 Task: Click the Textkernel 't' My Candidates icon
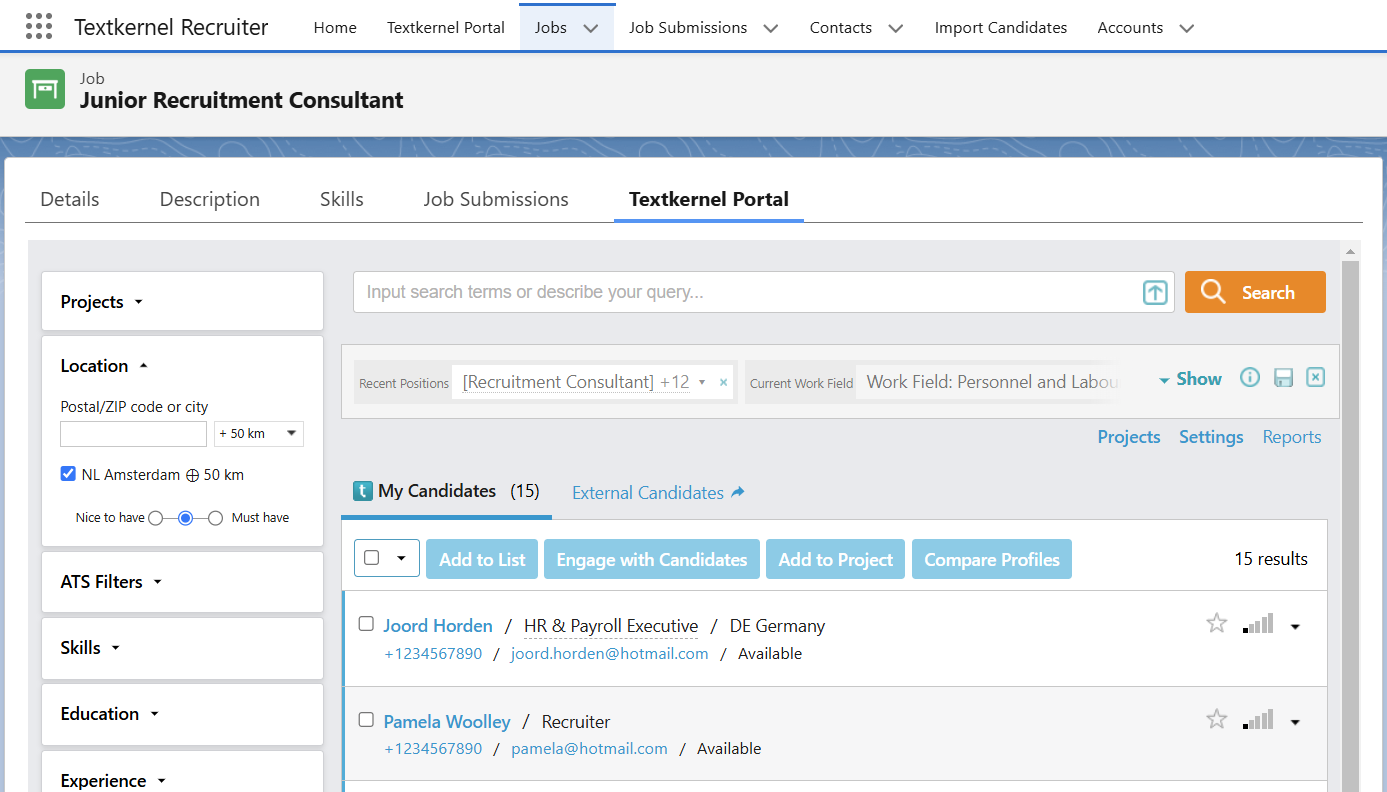click(x=363, y=491)
